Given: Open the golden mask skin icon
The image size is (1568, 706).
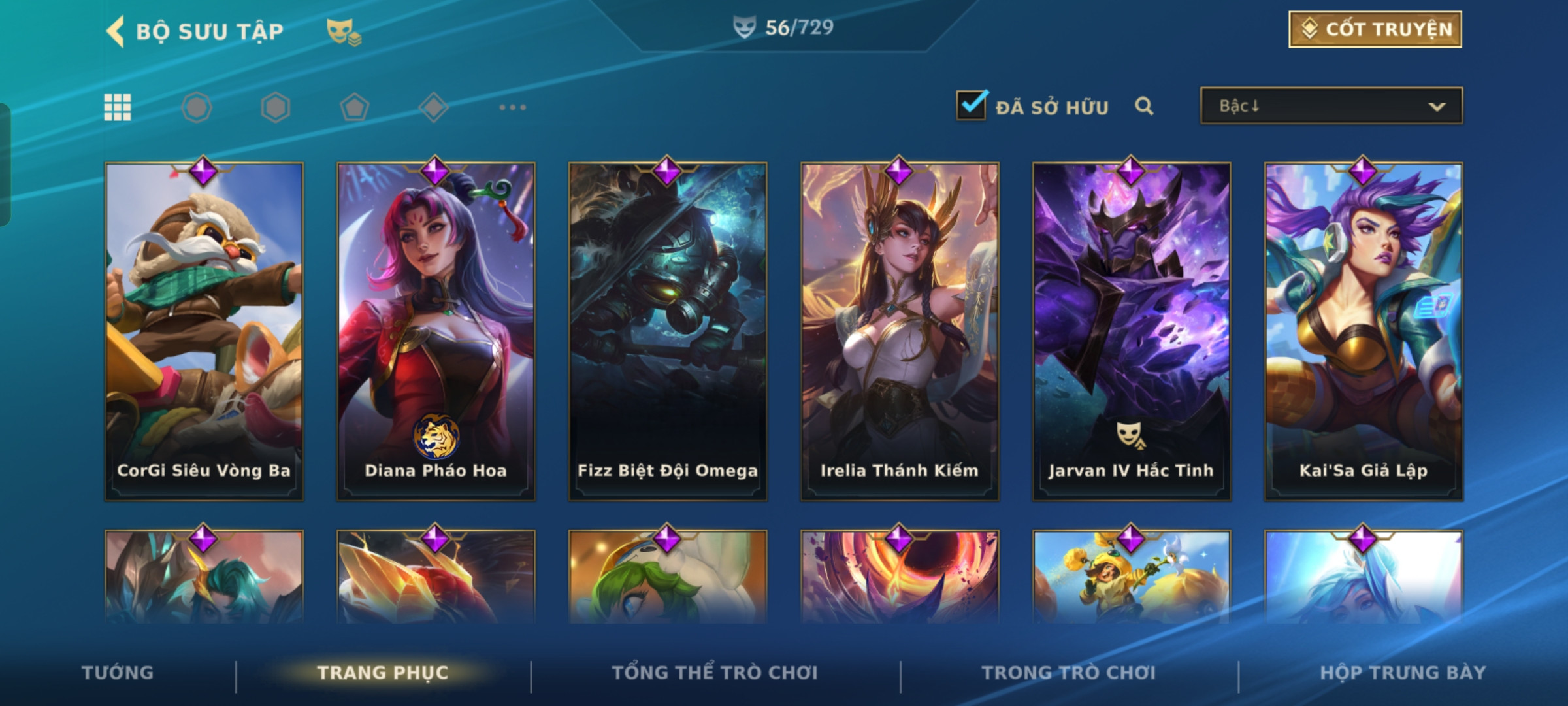Looking at the screenshot, I should point(344,31).
